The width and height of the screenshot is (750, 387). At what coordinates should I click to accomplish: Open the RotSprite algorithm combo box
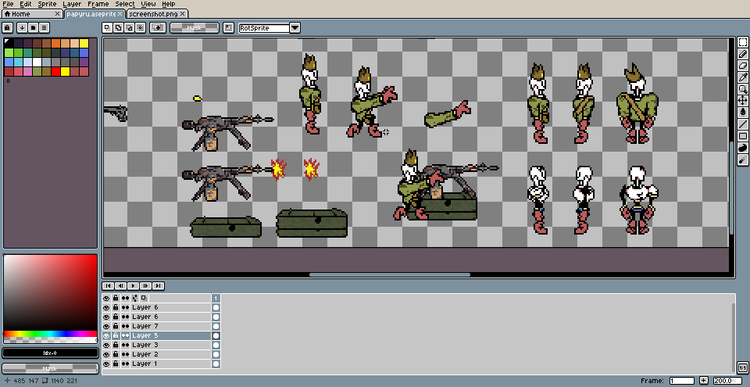click(265, 28)
